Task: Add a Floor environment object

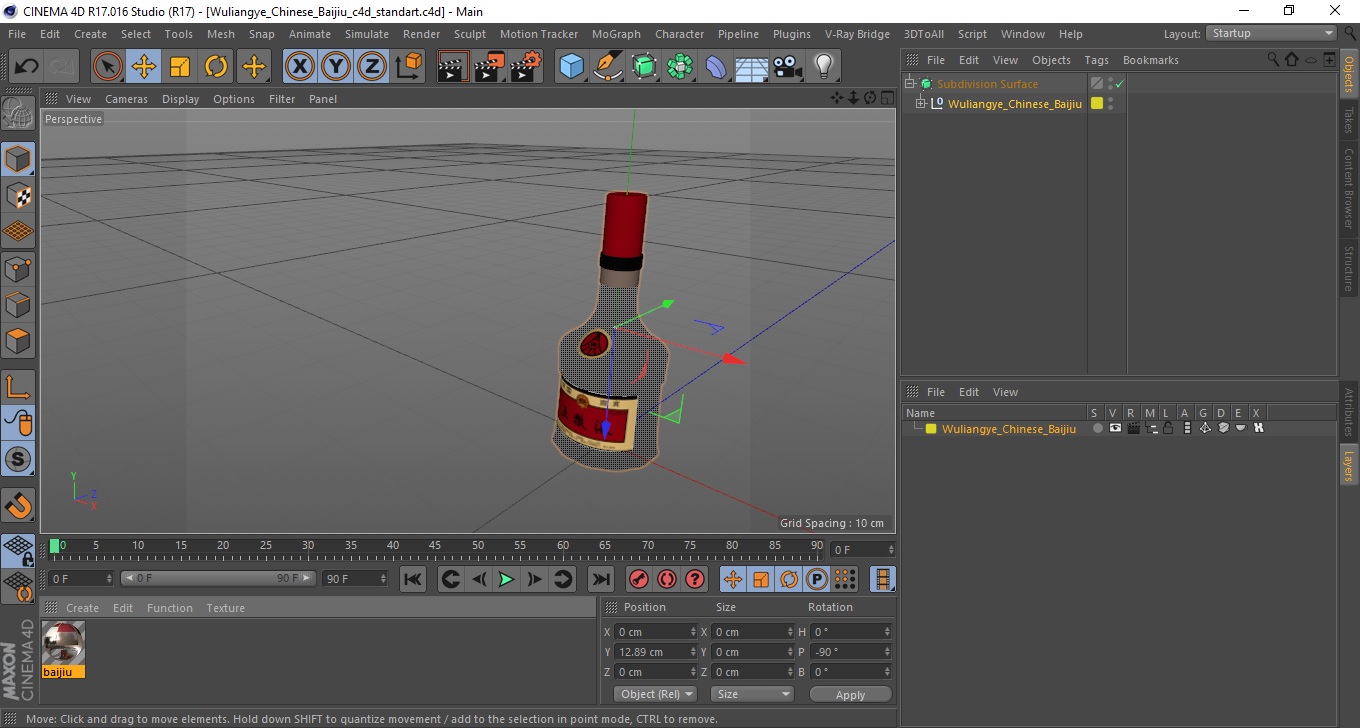Action: point(752,67)
